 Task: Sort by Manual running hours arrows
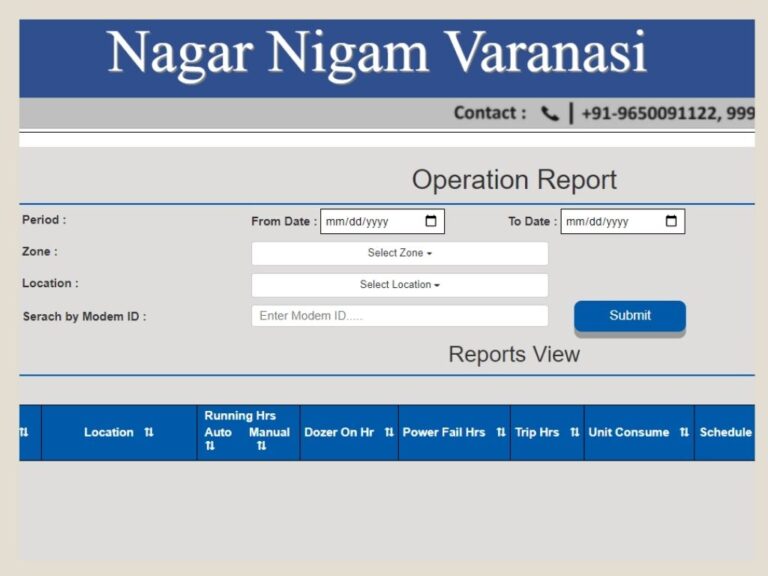point(261,447)
